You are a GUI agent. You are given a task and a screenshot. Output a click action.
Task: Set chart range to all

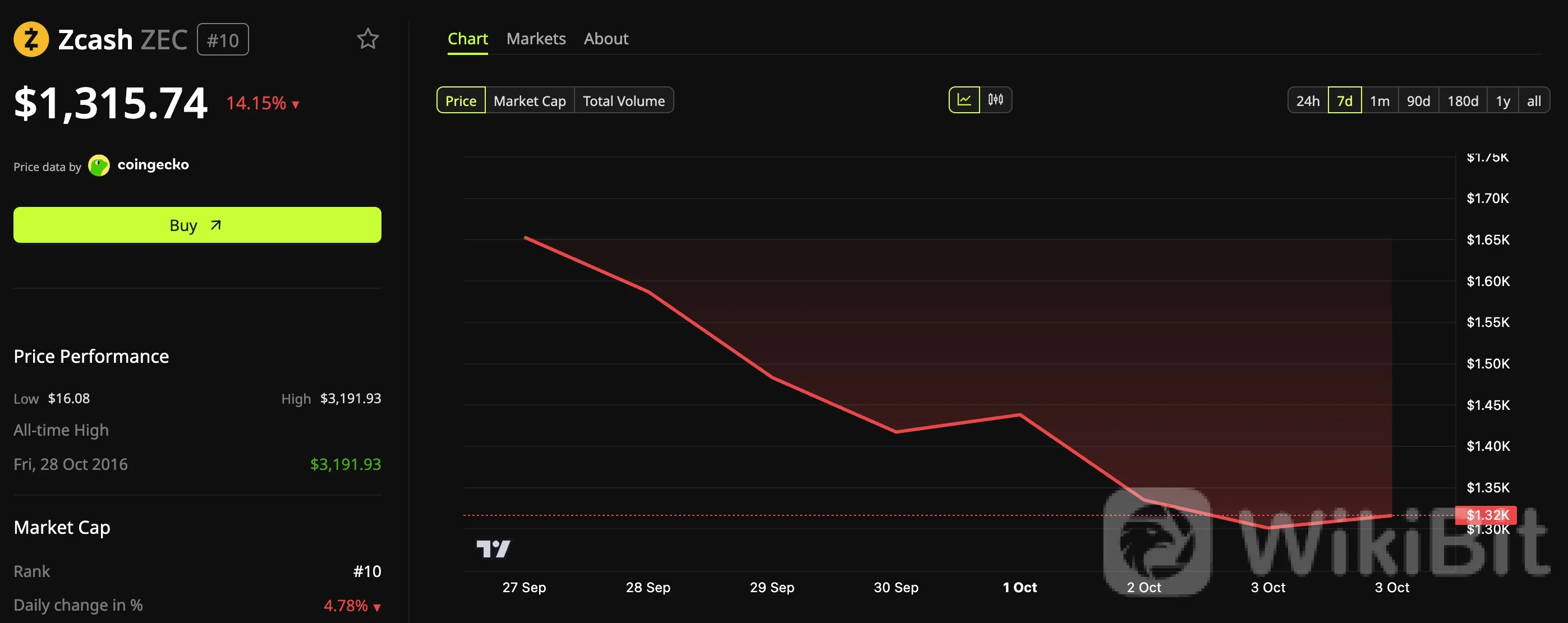1534,100
